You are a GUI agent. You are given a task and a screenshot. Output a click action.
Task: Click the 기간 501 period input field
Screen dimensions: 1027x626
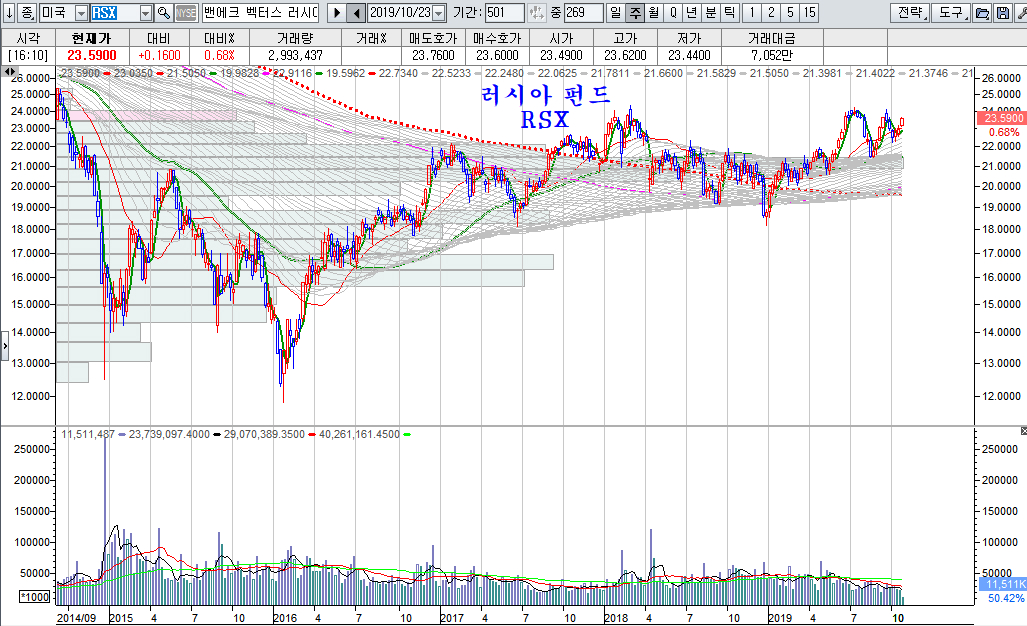(504, 12)
